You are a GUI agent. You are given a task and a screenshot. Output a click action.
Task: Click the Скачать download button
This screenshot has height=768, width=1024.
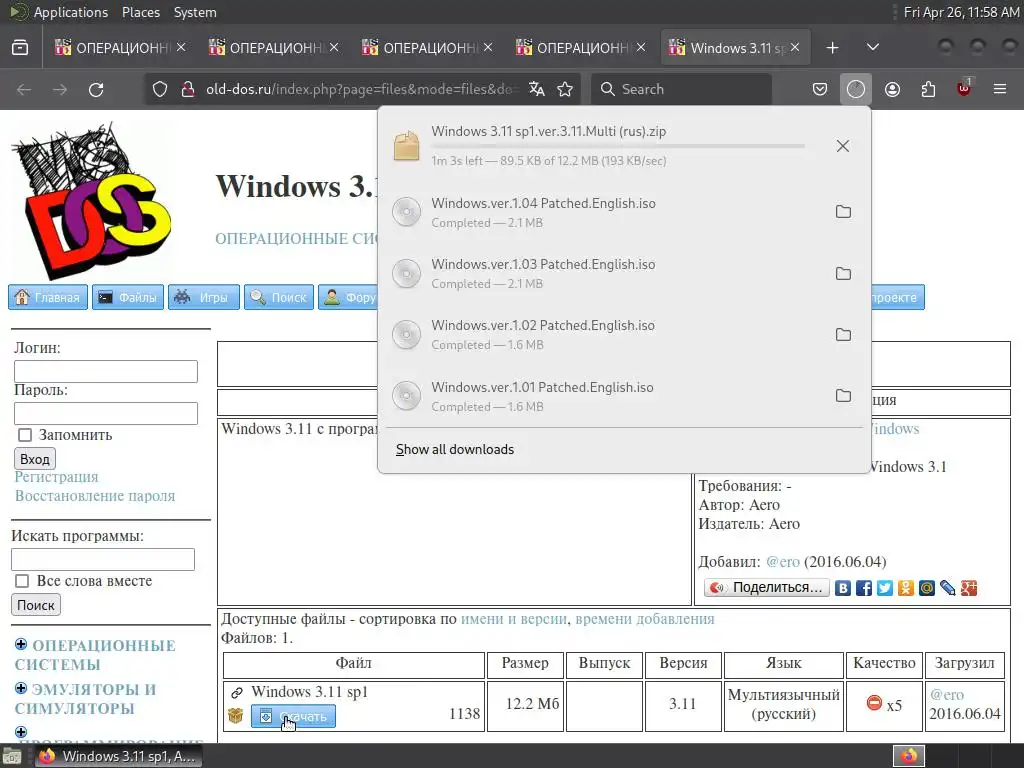293,716
